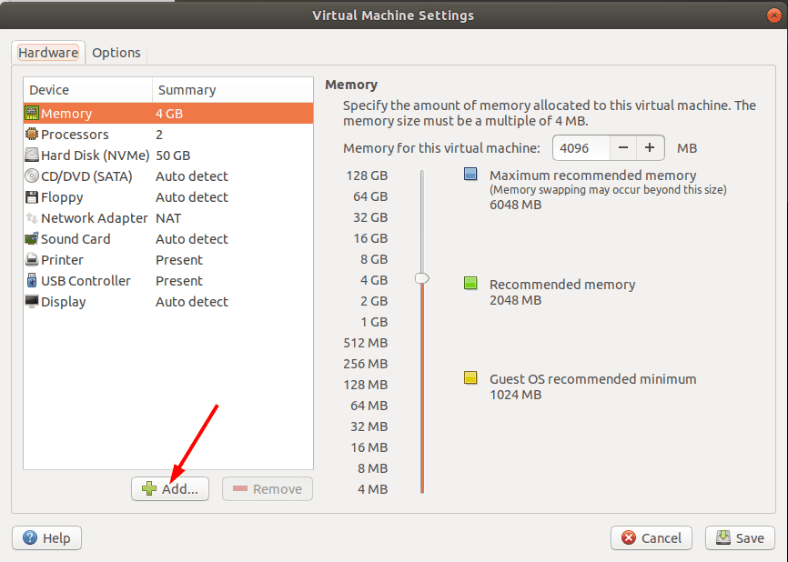
Task: Click the CD/DVD (SATA) disc icon
Action: (32, 176)
